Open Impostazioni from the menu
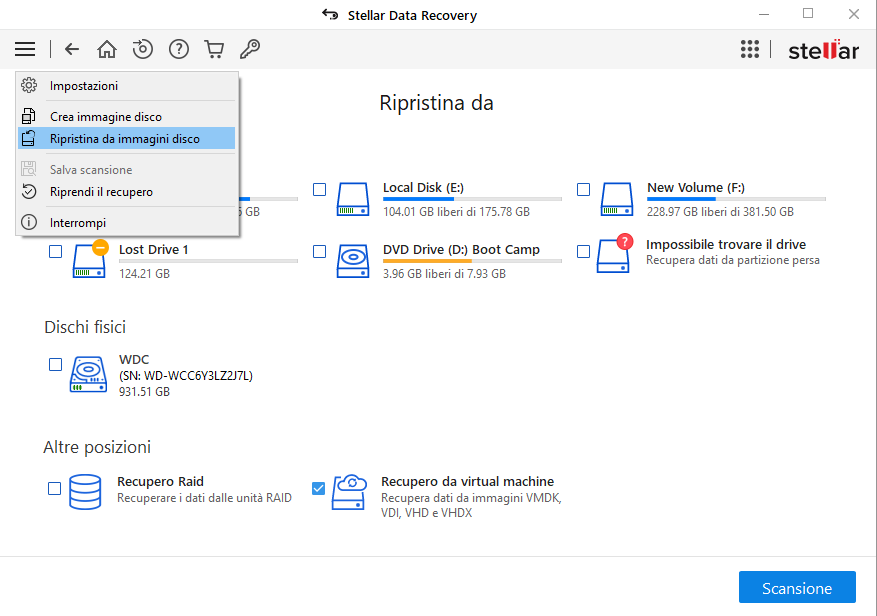877x616 pixels. tap(126, 86)
